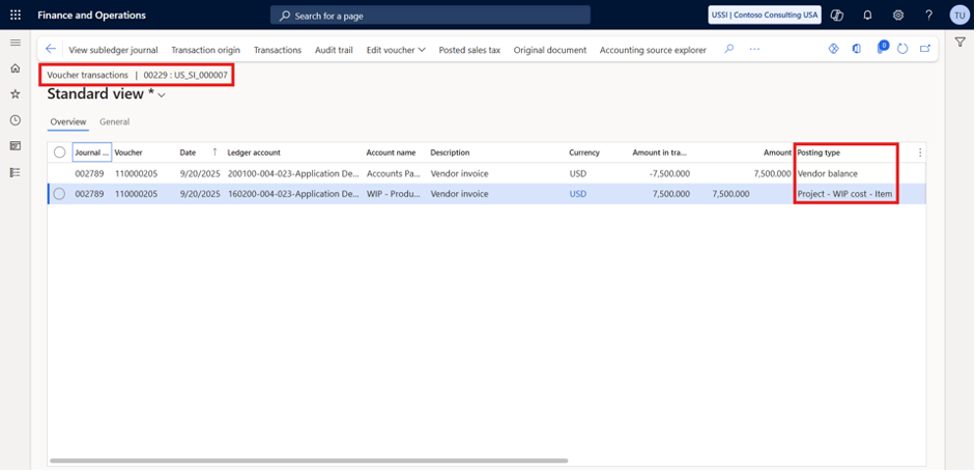Screen dimensions: 977x472
Task: Expand Edit voucher dropdown
Action: point(396,50)
